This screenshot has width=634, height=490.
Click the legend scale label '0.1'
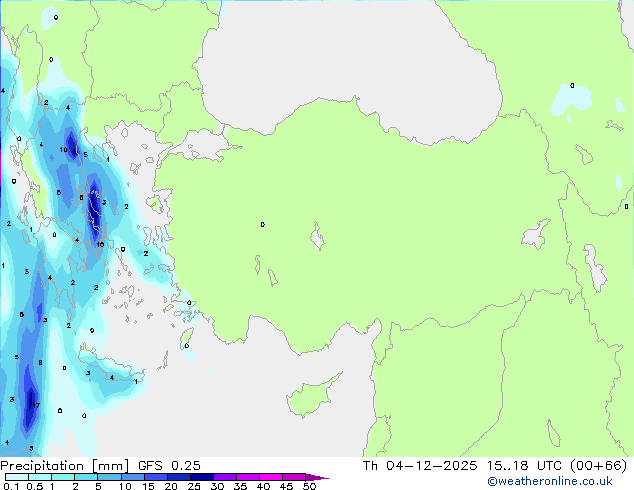11,486
